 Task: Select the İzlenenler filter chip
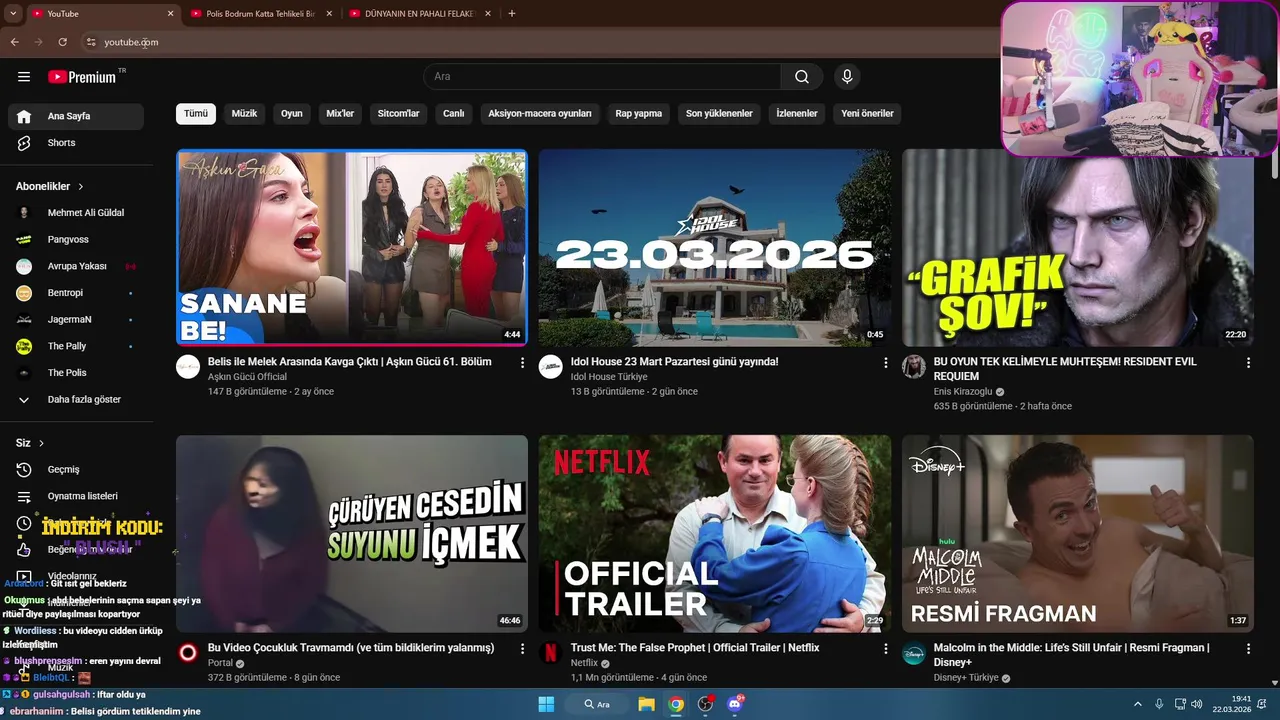tap(797, 113)
